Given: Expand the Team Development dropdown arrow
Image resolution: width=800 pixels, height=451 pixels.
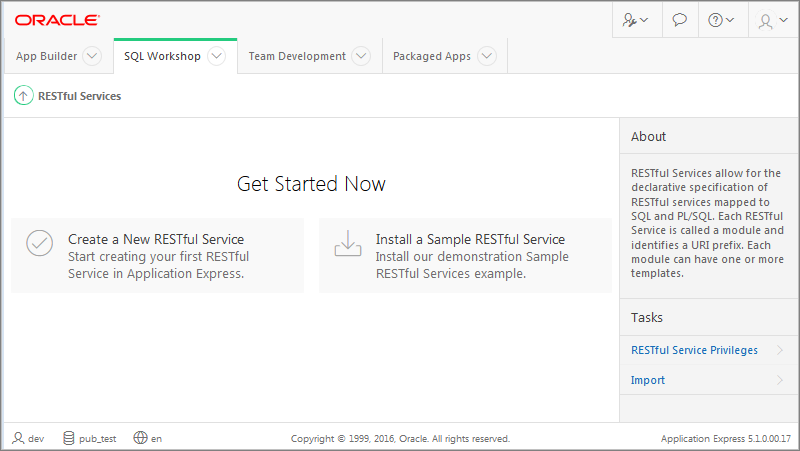Looking at the screenshot, I should (x=361, y=56).
